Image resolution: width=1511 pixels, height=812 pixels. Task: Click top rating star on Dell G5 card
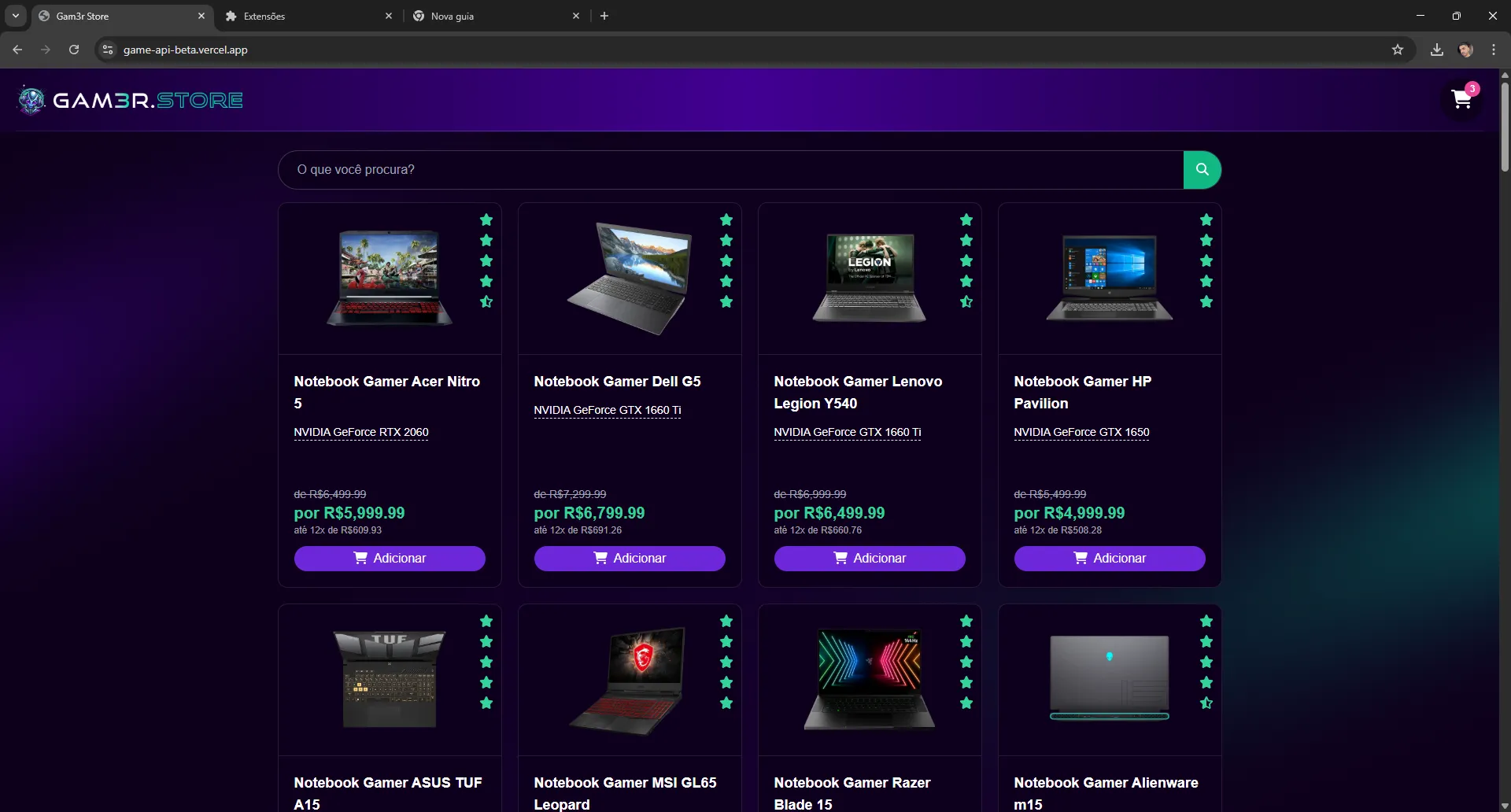click(x=726, y=220)
